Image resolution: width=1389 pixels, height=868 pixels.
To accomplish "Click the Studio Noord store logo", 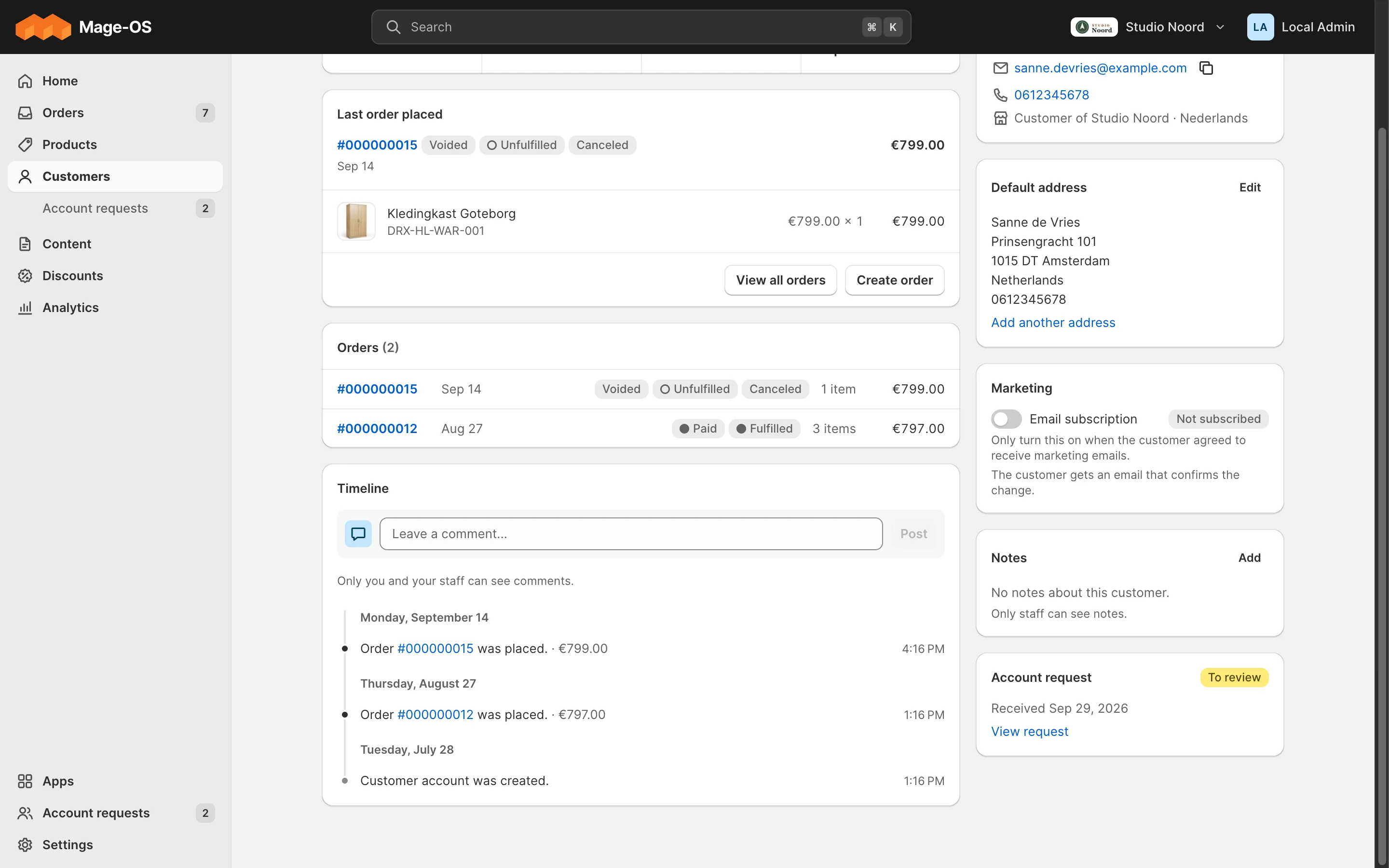I will click(1093, 27).
